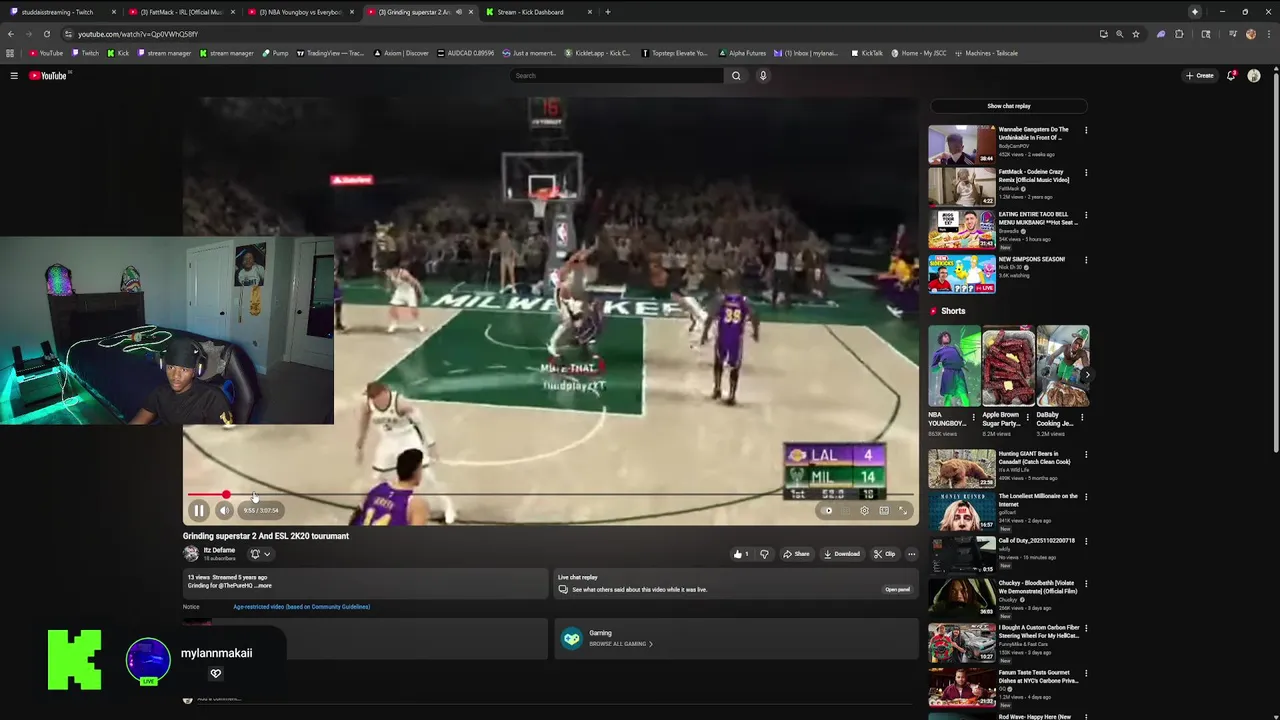
Task: Seek using the red video progress bar
Action: pos(550,495)
